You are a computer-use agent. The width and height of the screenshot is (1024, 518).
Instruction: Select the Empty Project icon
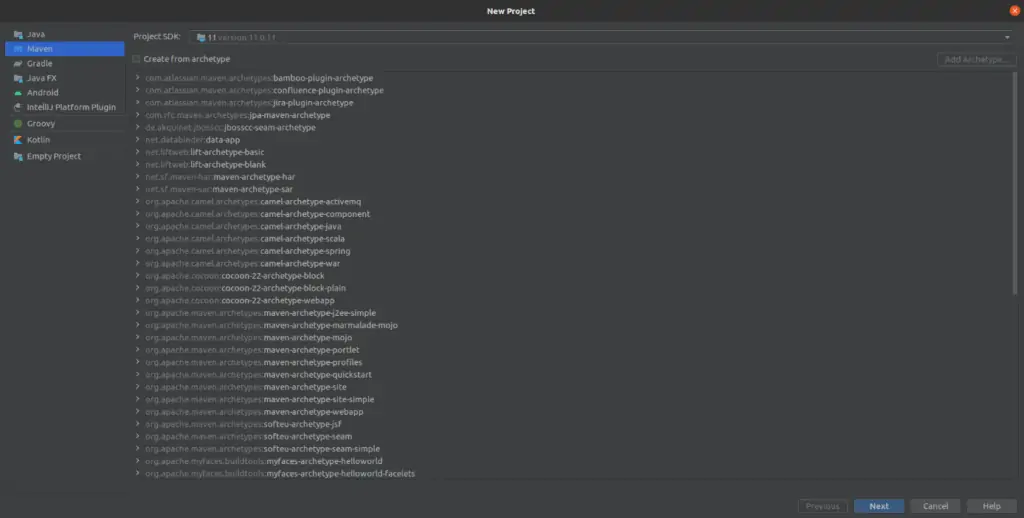[x=18, y=156]
